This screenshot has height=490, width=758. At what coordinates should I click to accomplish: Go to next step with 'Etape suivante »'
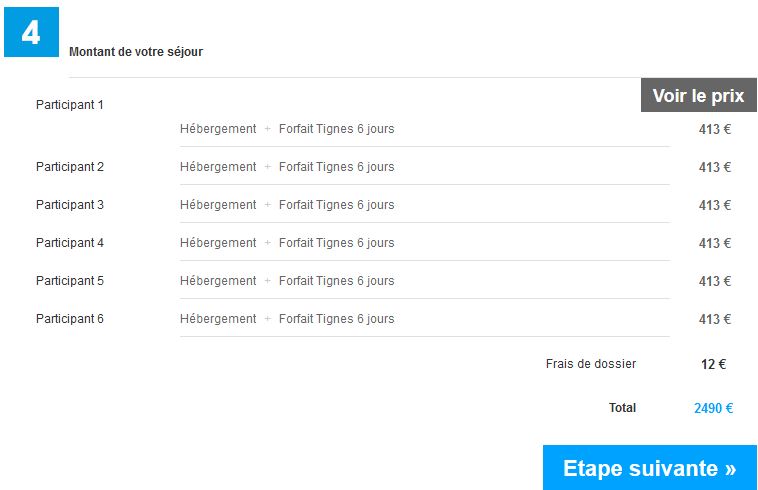pyautogui.click(x=650, y=468)
